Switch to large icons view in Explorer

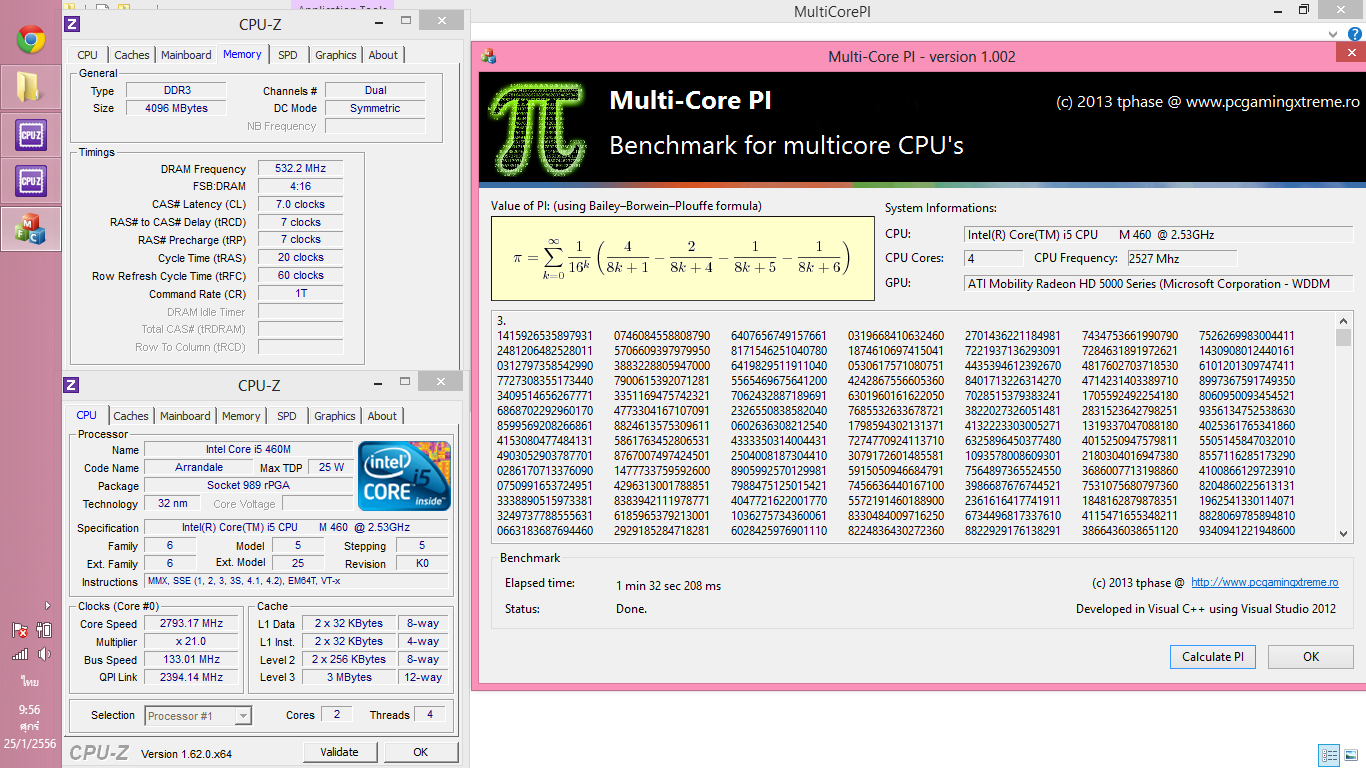tap(1350, 755)
